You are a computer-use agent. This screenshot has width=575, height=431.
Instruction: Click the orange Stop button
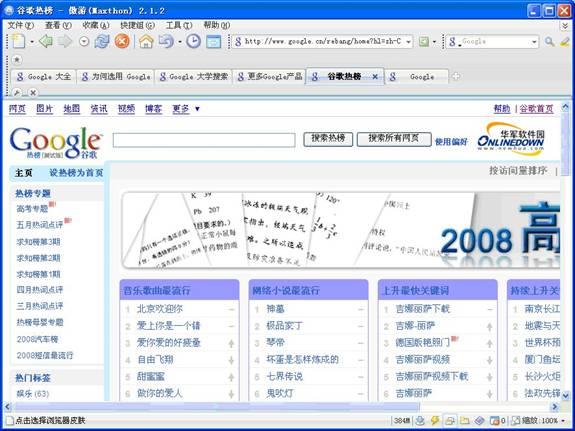tap(122, 41)
